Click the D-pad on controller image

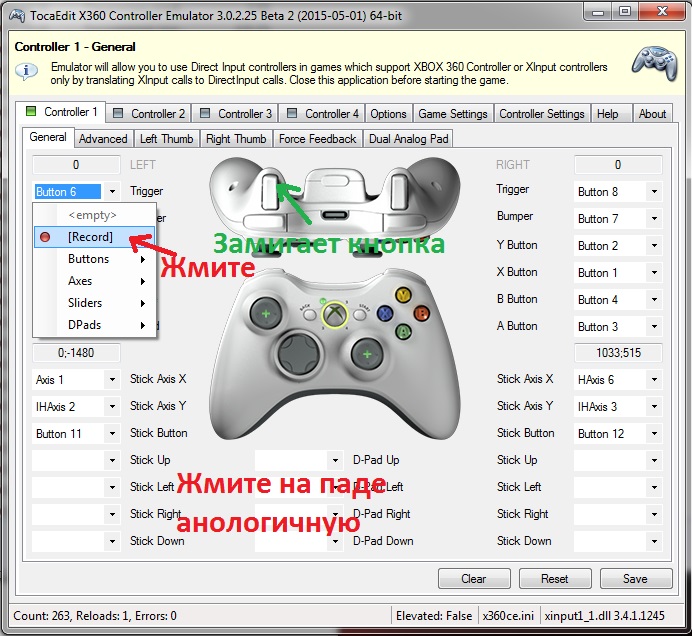click(x=299, y=354)
